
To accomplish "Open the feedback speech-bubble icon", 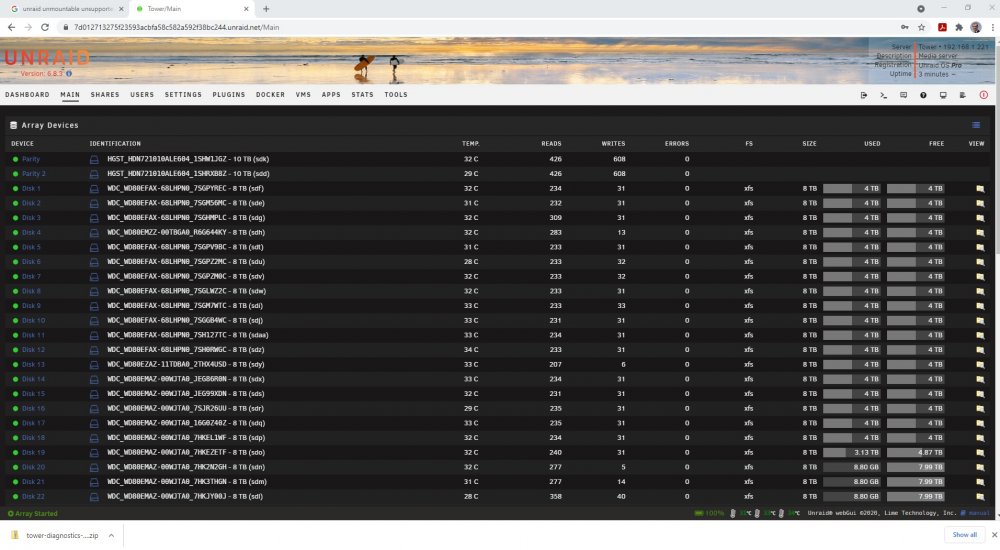I will pos(903,95).
